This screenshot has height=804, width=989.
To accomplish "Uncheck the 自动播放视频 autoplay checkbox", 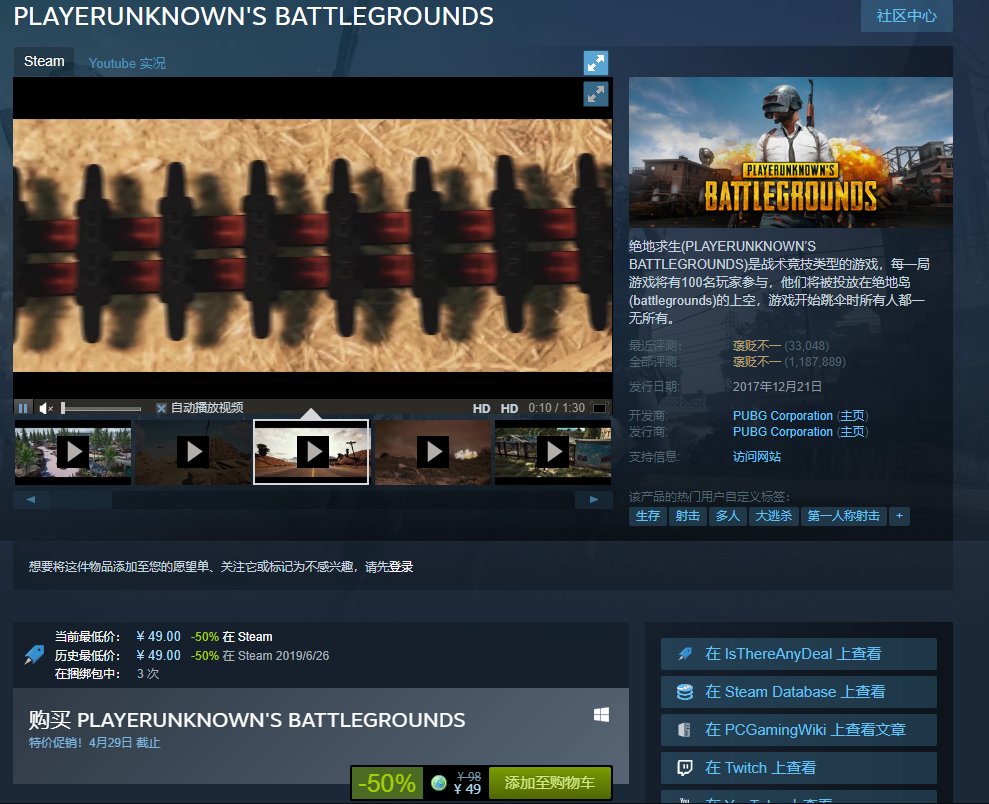I will coord(161,408).
